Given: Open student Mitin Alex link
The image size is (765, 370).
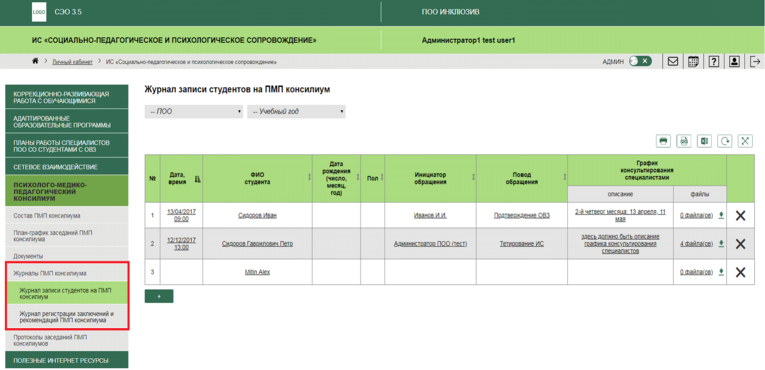Looking at the screenshot, I should tap(257, 272).
